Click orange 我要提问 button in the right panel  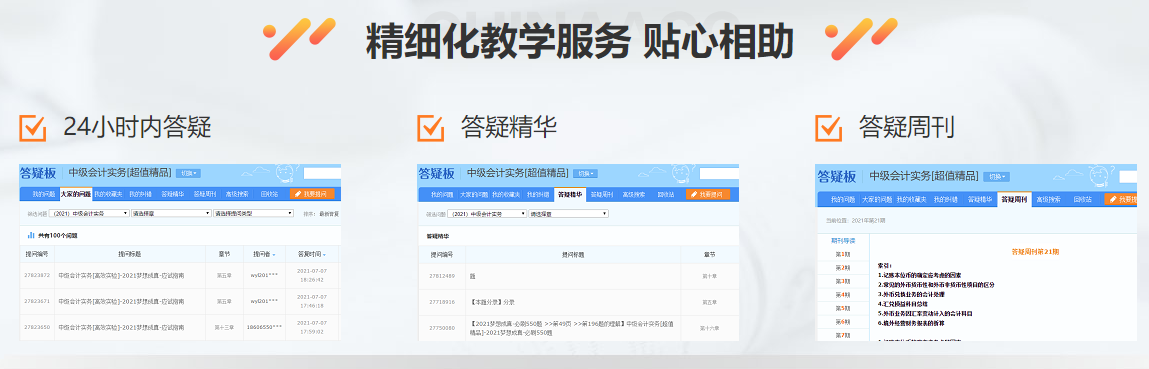pos(1120,199)
